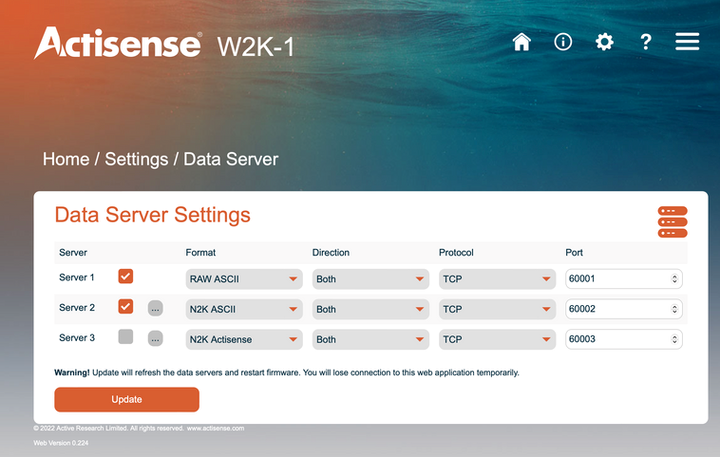Click the orange data server stack icon

tap(672, 222)
